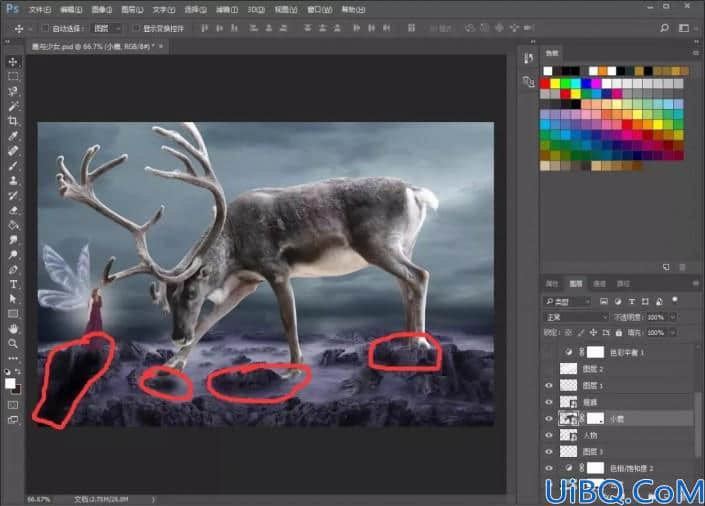
Task: Open the Layers panel flyout menu
Action: click(696, 283)
